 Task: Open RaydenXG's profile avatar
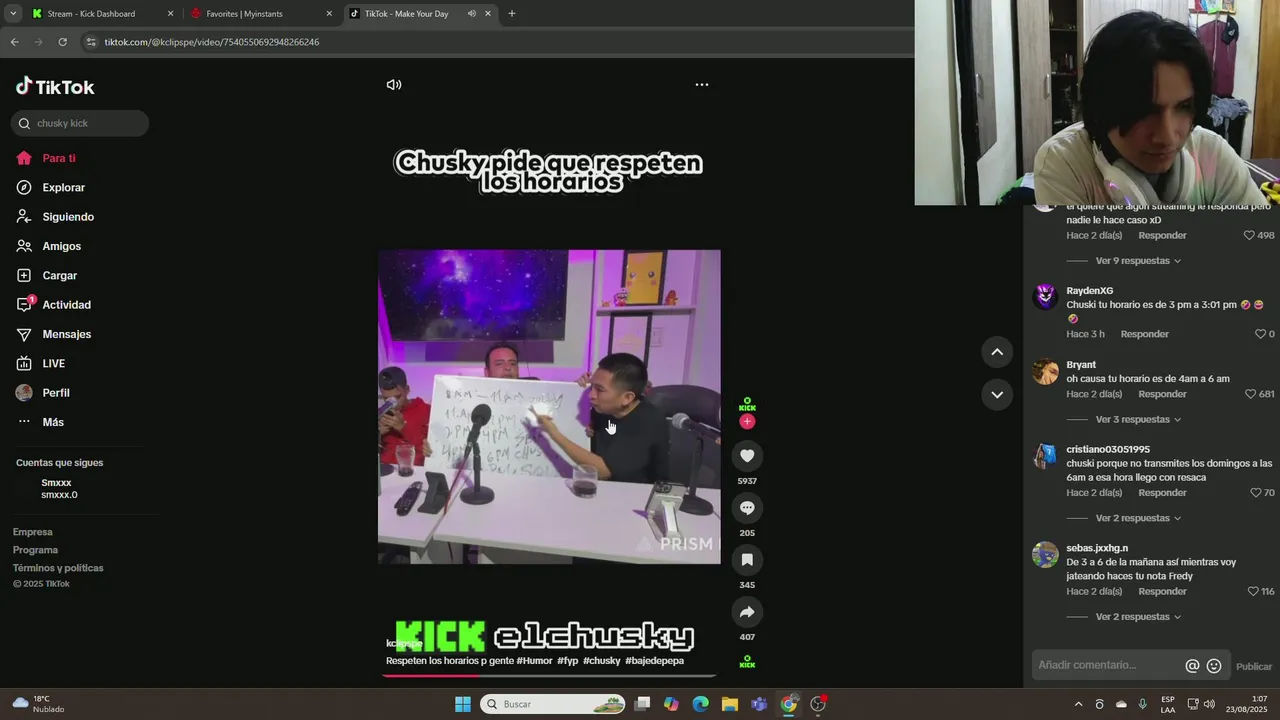pos(1045,297)
